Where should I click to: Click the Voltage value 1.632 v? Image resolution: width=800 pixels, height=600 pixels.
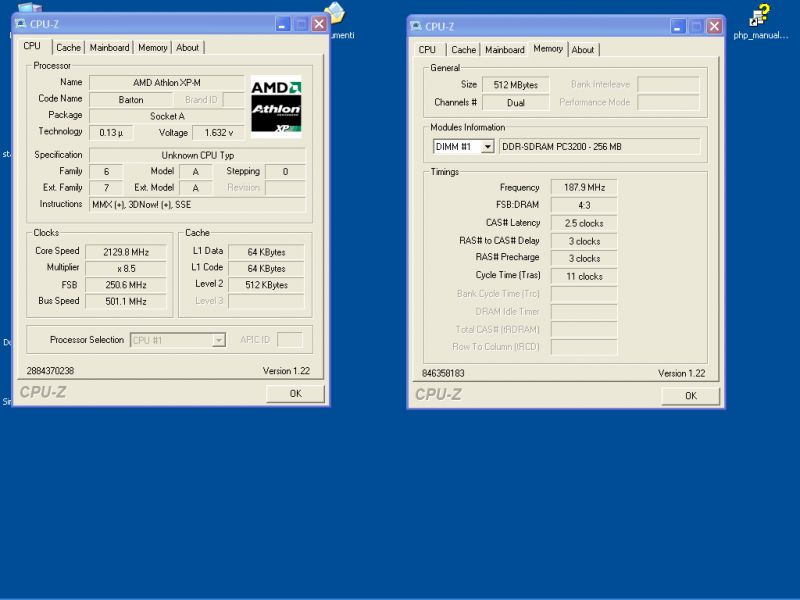tap(219, 133)
